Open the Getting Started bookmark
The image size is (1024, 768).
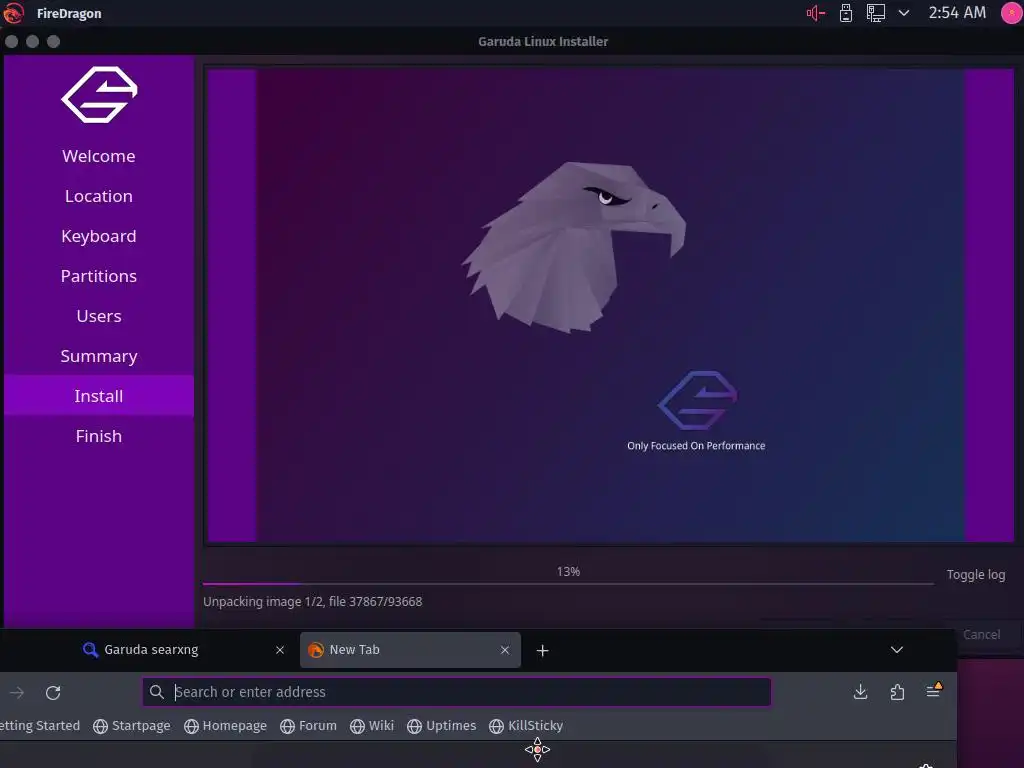click(x=39, y=726)
